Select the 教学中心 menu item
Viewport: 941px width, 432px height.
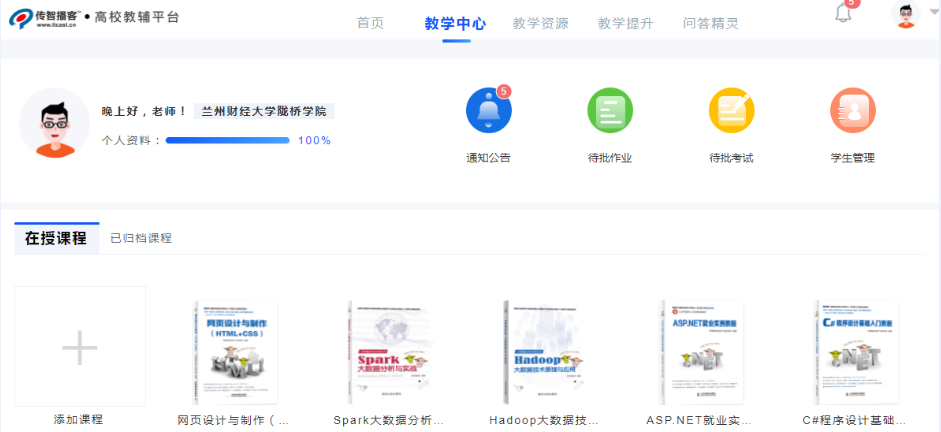[x=455, y=23]
